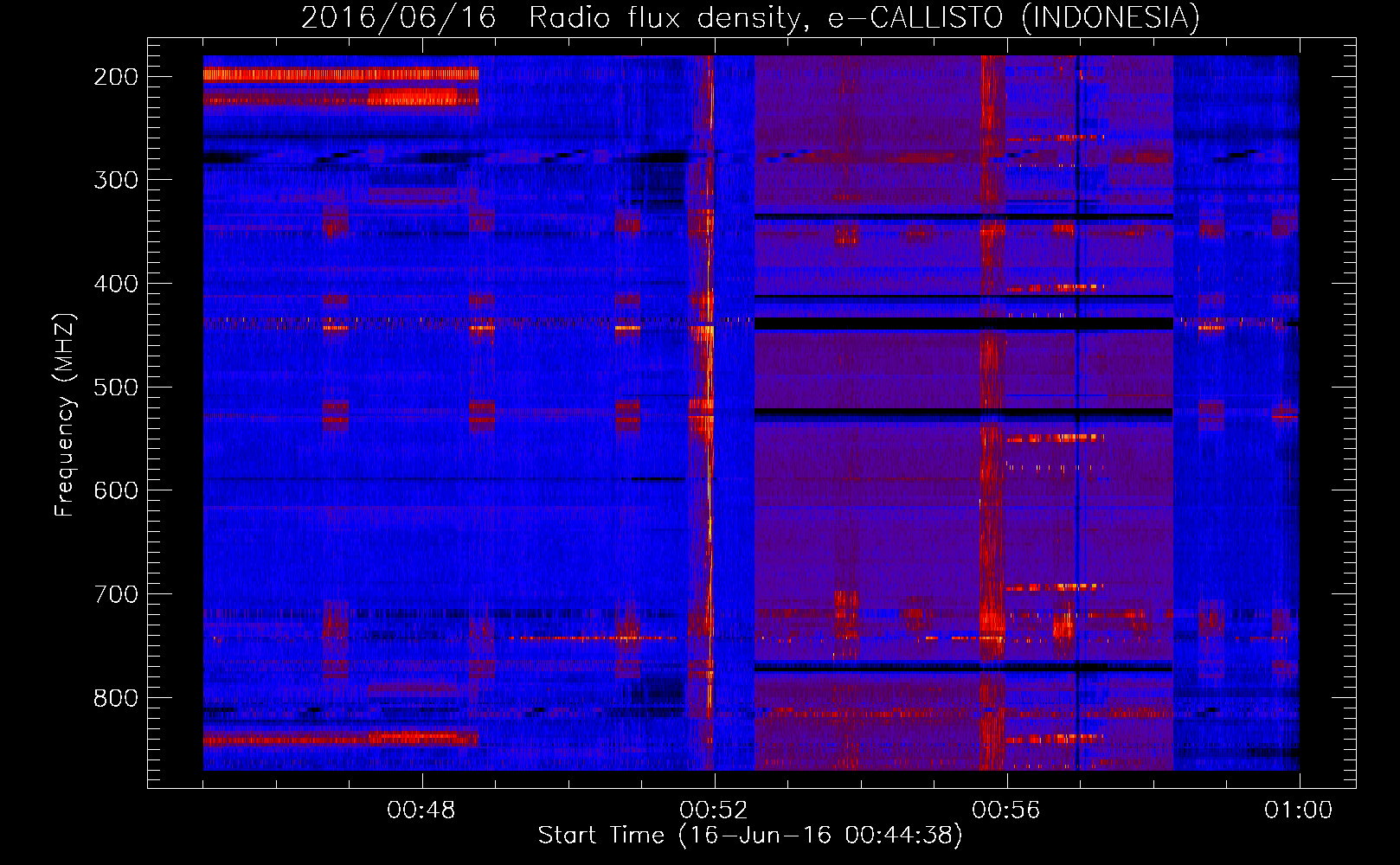This screenshot has height=865, width=1400.
Task: Select the 800 frequency tick label
Action: click(x=116, y=698)
